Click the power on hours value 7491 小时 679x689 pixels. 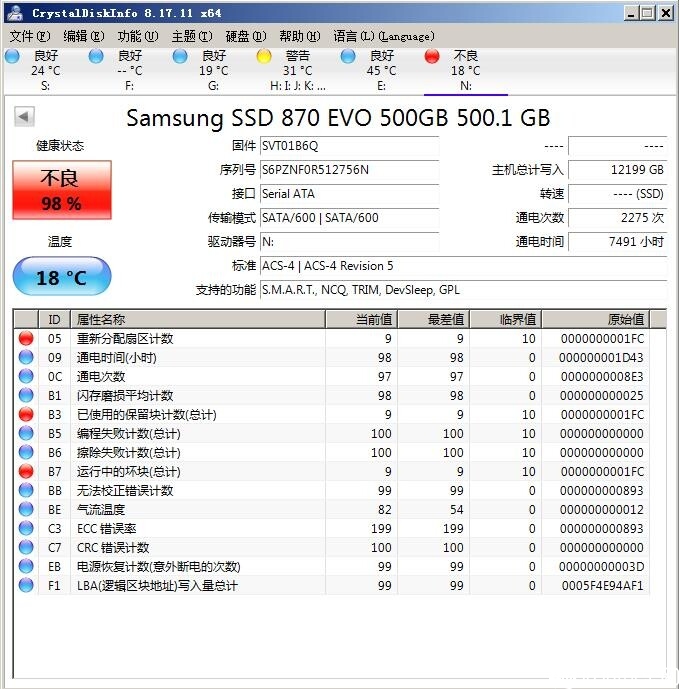pos(617,242)
